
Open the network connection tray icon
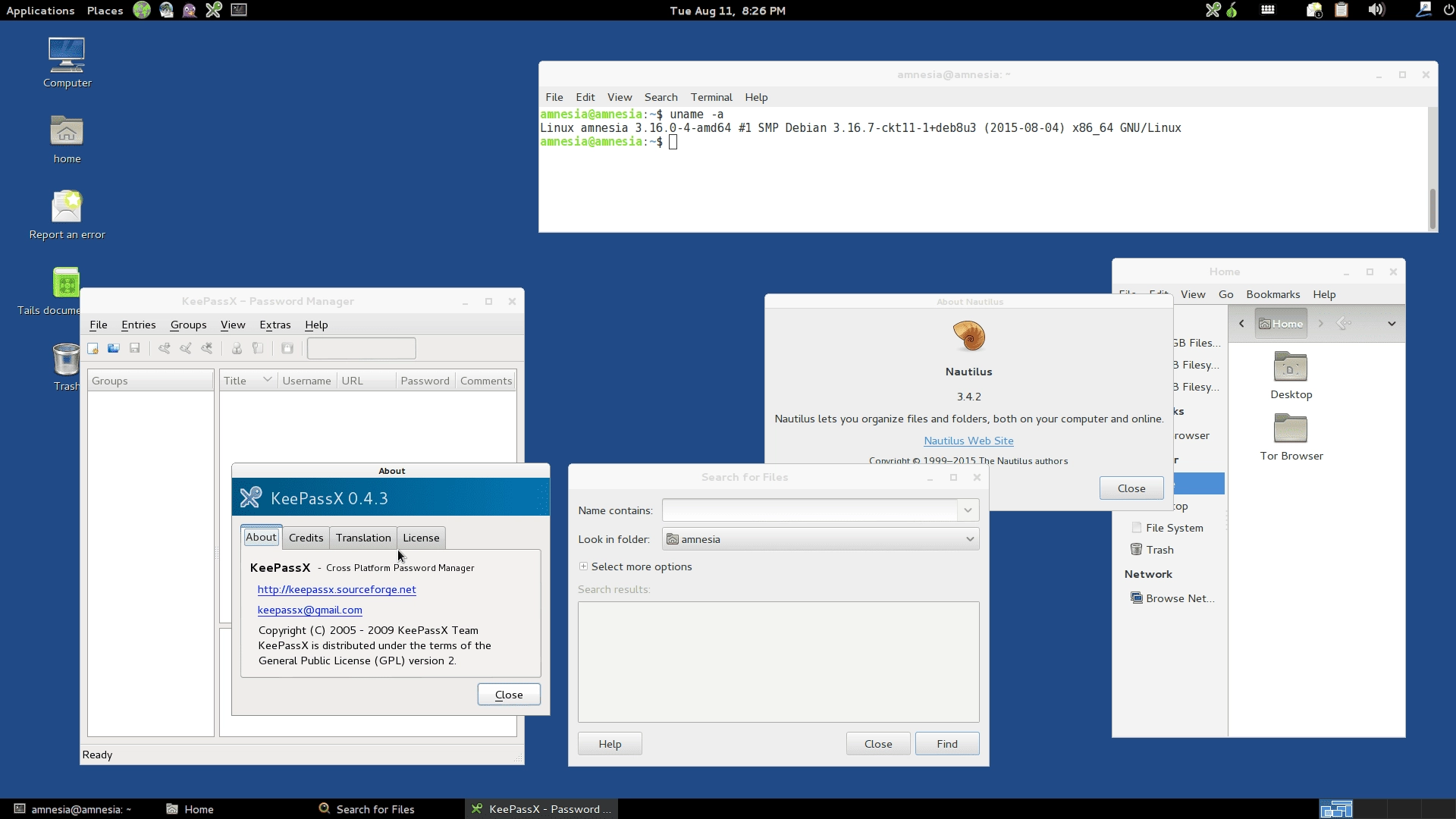point(1423,10)
